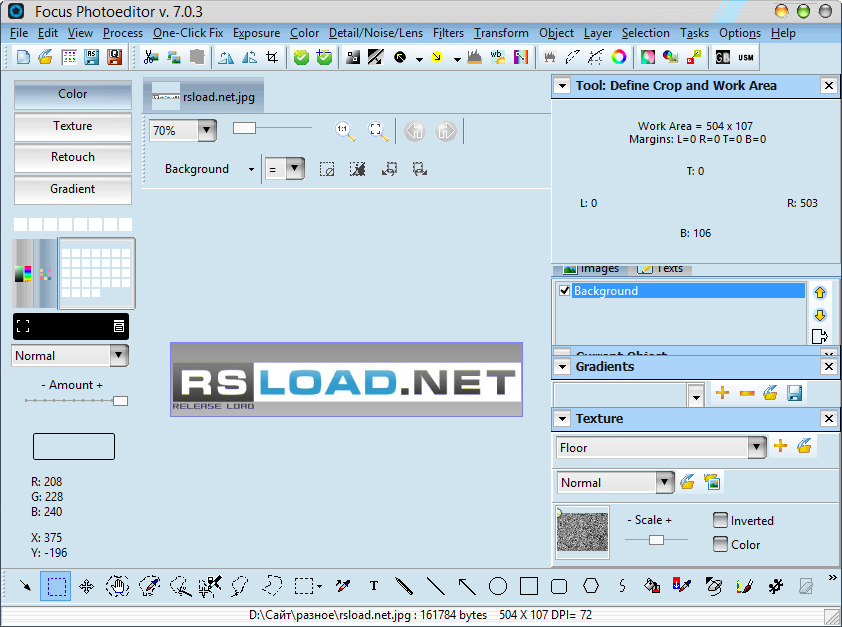Click the USM unsharp mask icon
842x627 pixels.
[x=746, y=57]
